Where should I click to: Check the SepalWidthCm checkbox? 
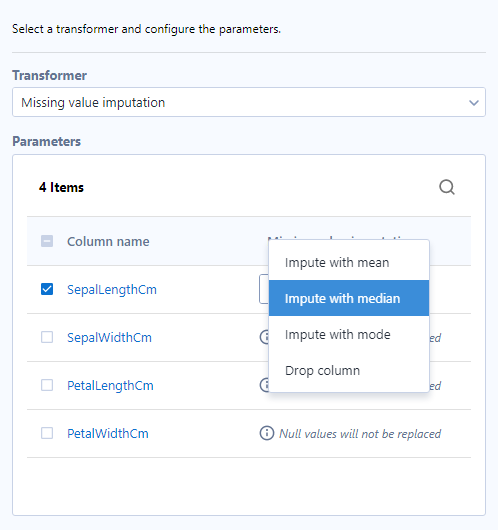tap(47, 337)
